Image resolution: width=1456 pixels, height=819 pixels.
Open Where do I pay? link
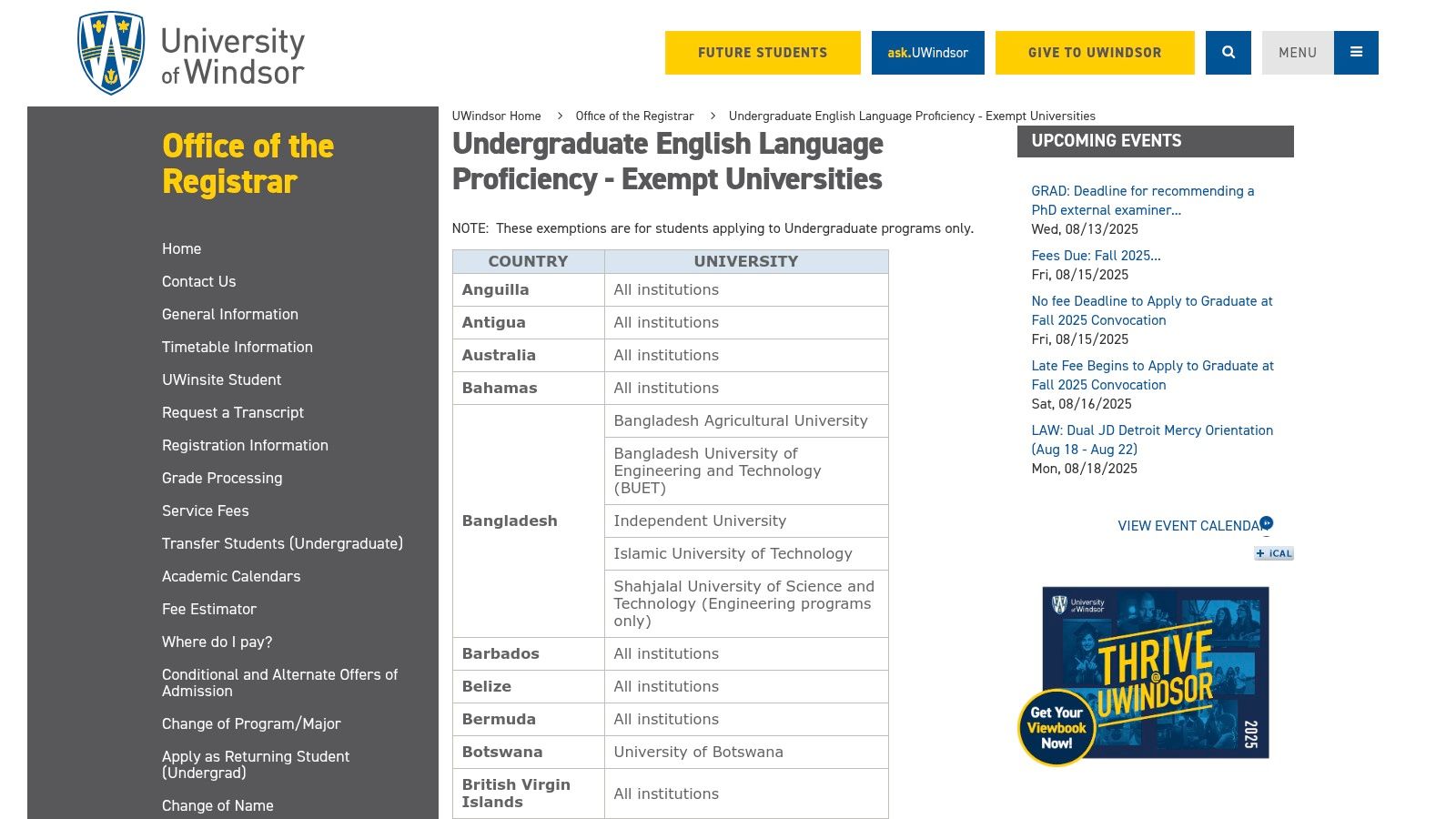point(217,642)
